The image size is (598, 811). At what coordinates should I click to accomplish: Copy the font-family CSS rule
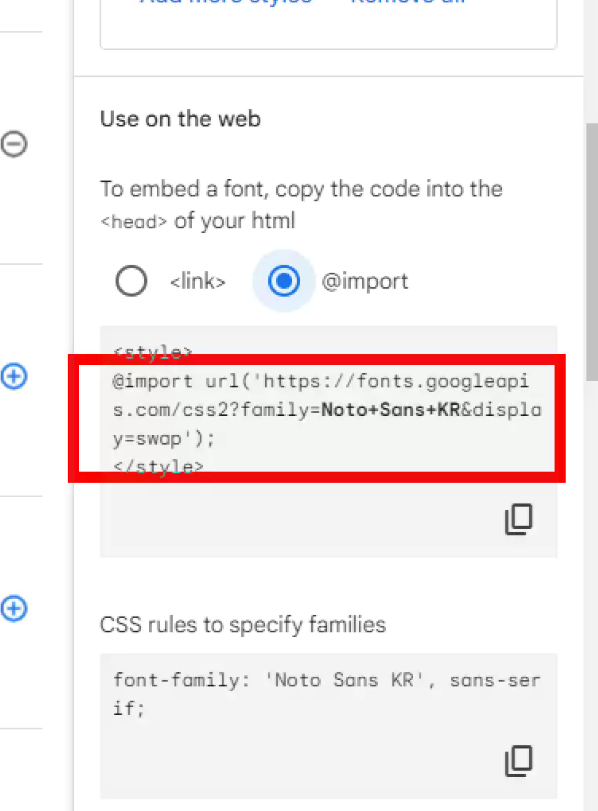point(518,761)
